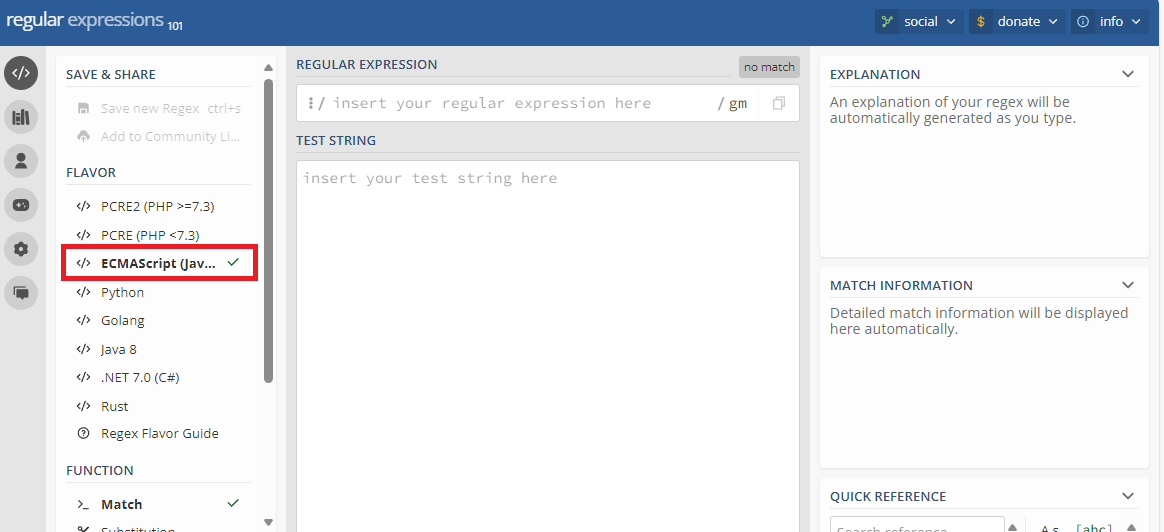Collapse the Quick Reference panel
Image resolution: width=1164 pixels, height=532 pixels.
click(x=1128, y=496)
